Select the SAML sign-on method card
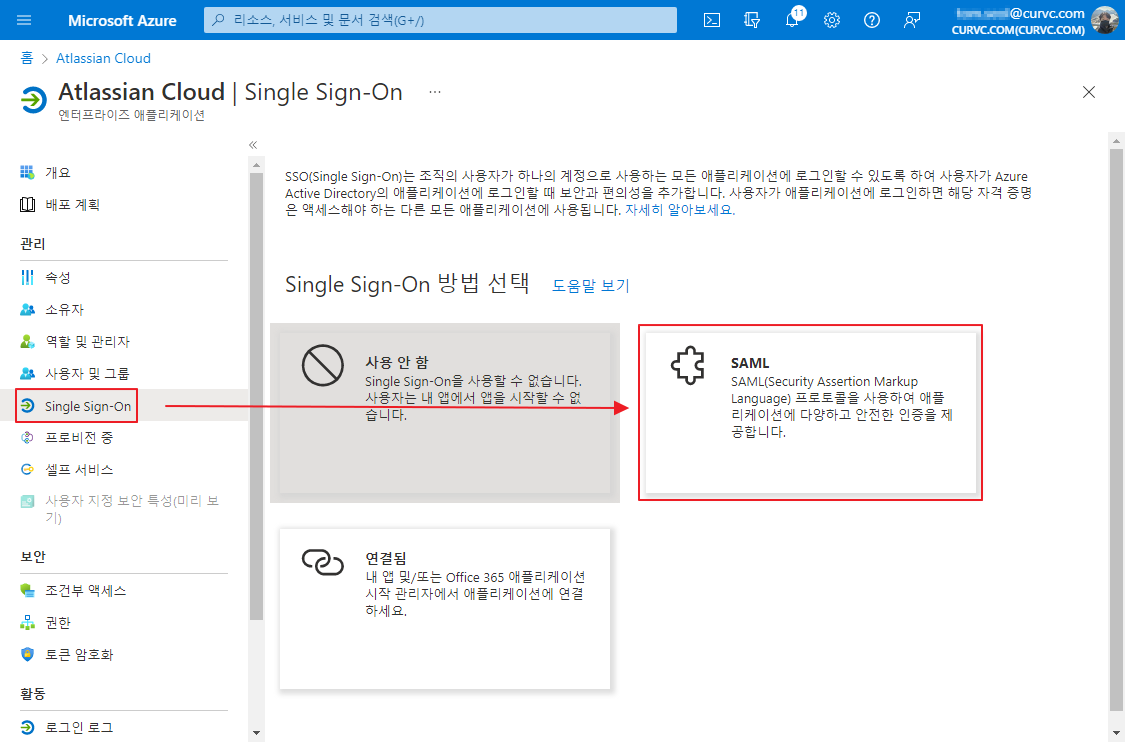This screenshot has height=742, width=1125. pos(811,413)
